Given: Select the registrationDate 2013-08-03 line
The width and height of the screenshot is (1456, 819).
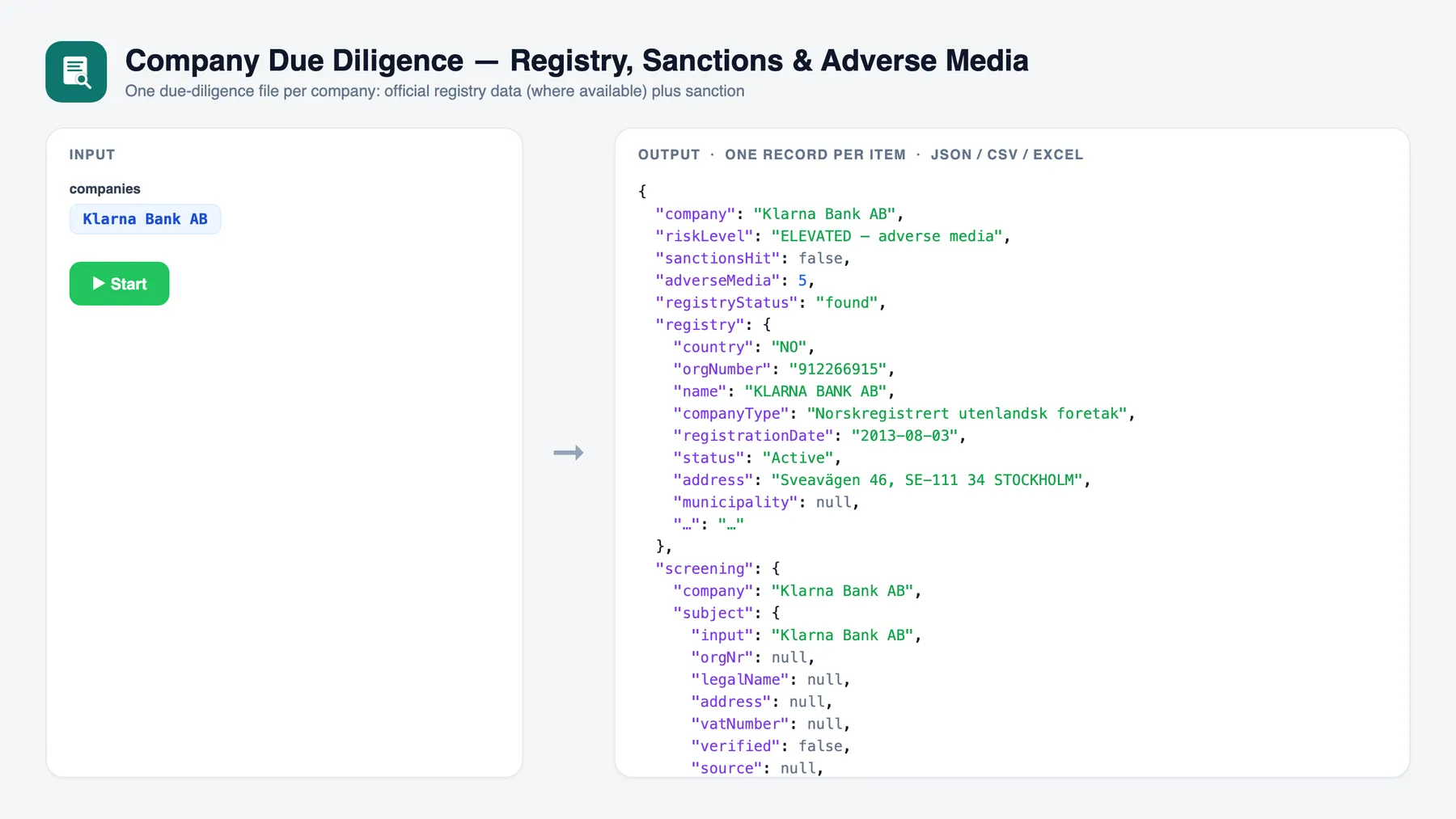Looking at the screenshot, I should pyautogui.click(x=820, y=436).
